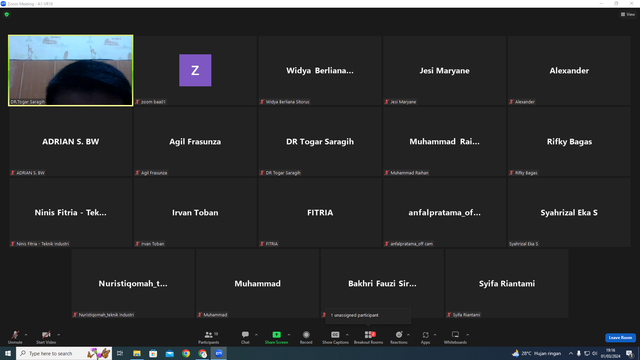Click the Show Captions icon
Screen dimensions: 640x360
pyautogui.click(x=335, y=335)
